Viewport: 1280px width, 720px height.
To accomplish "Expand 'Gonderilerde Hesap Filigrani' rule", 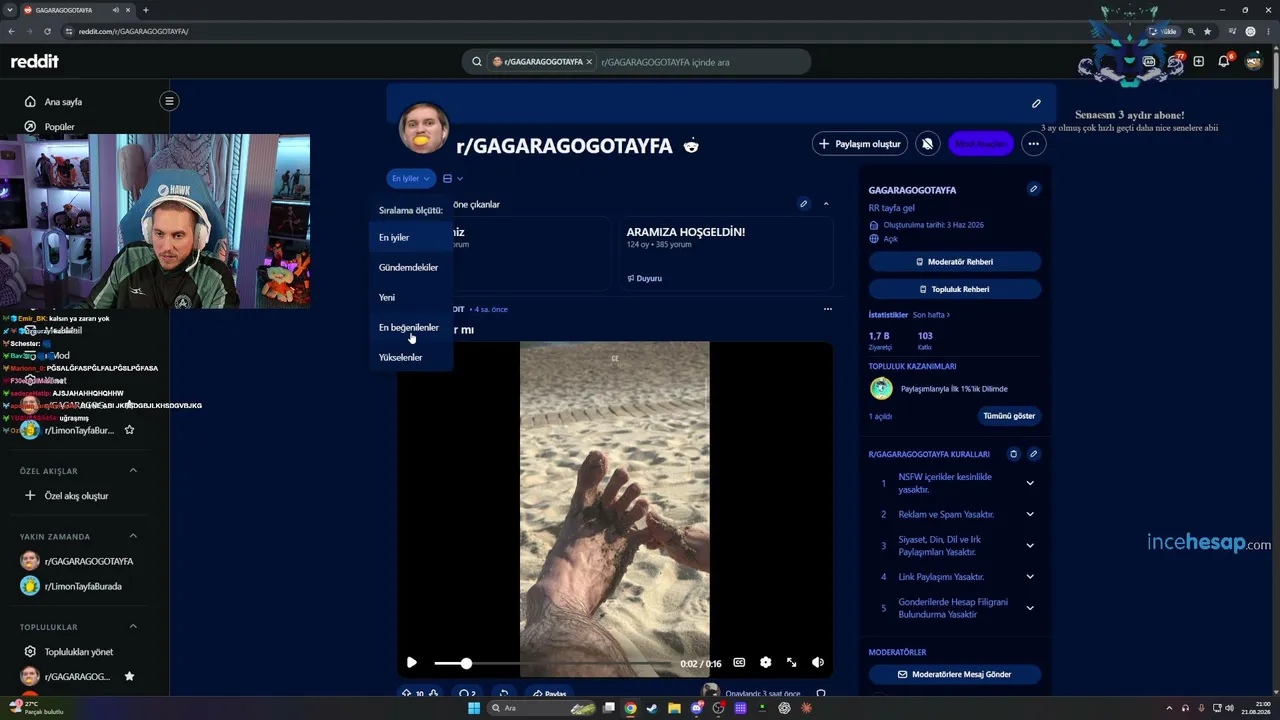I will point(1030,608).
